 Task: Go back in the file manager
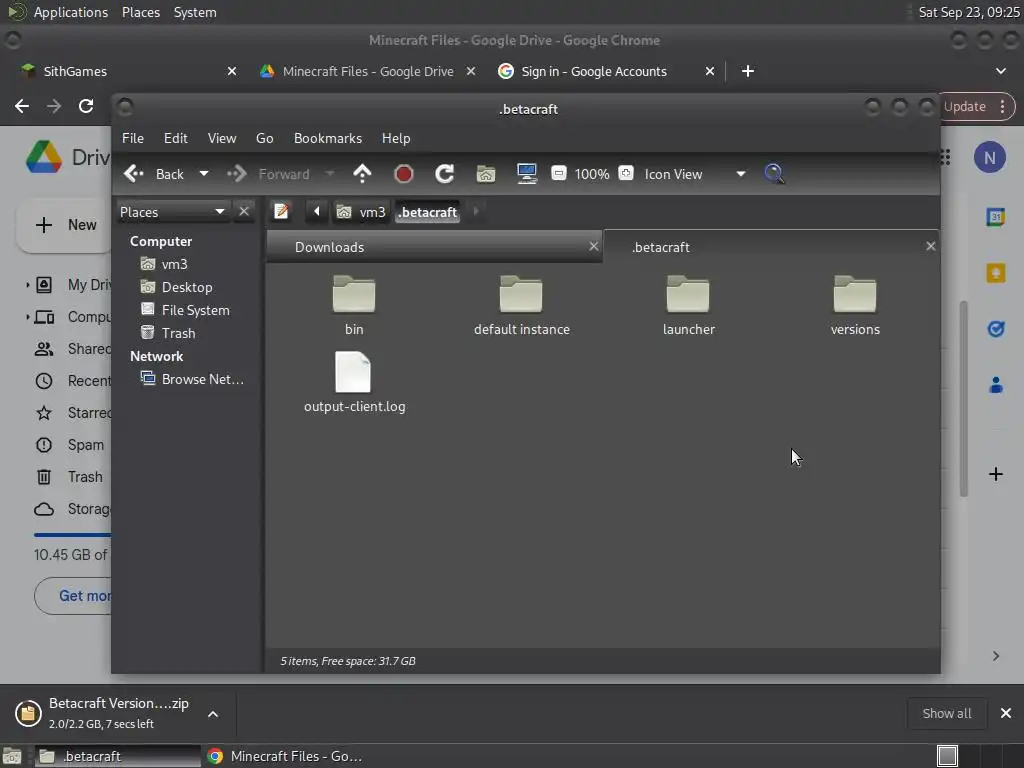(154, 174)
